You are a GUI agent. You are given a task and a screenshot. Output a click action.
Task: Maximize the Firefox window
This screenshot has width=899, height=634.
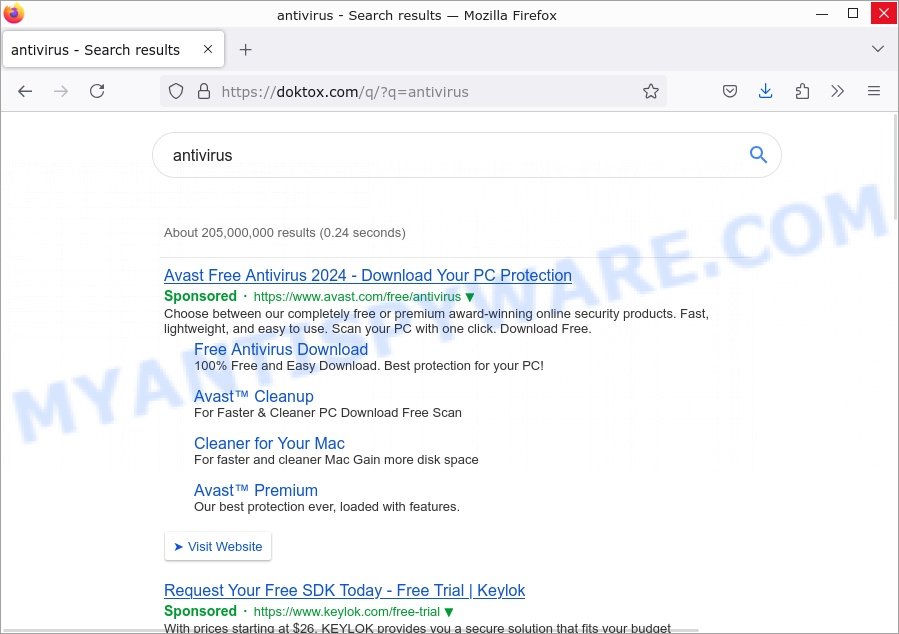click(x=853, y=13)
